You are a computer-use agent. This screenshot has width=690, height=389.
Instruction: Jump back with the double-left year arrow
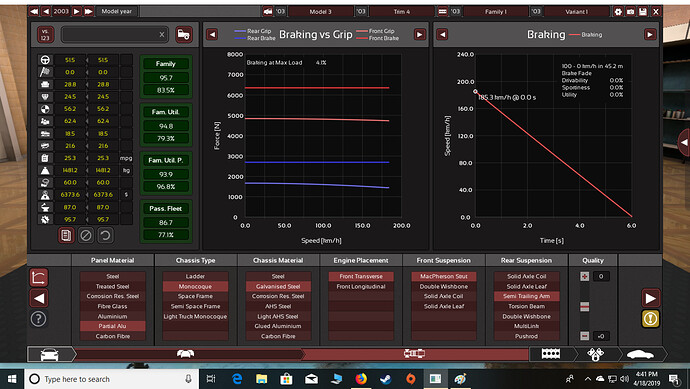pyautogui.click(x=34, y=11)
